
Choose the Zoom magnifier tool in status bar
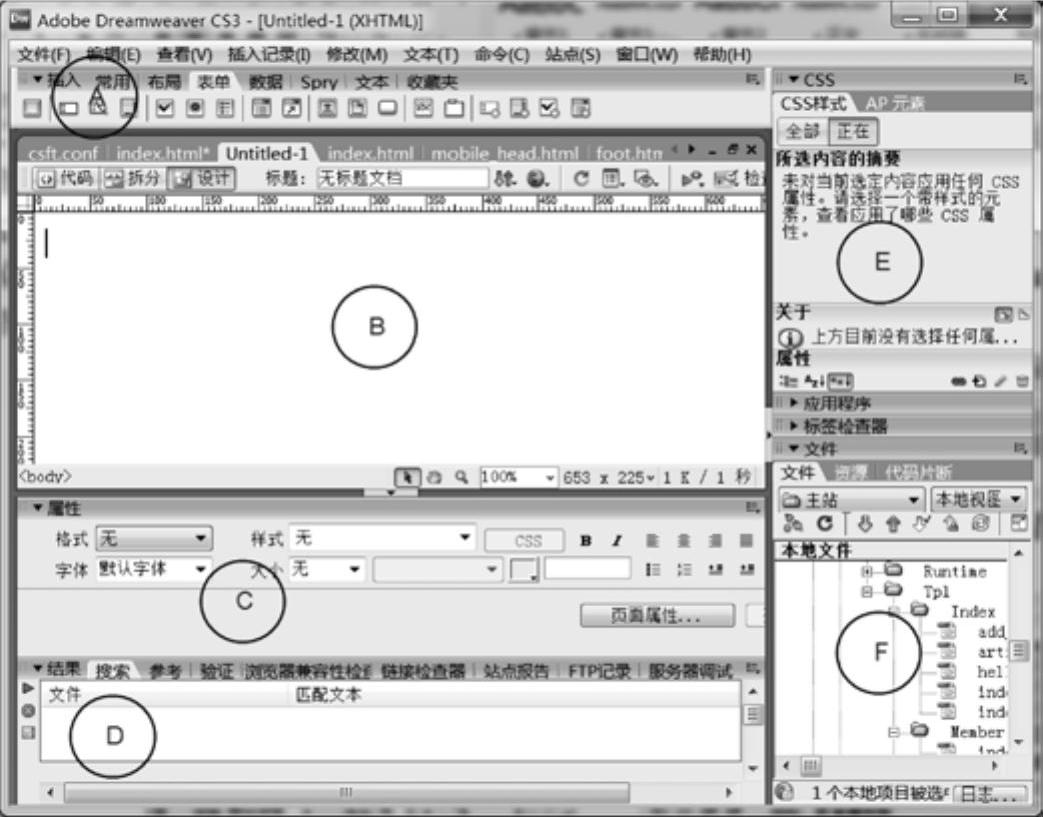pyautogui.click(x=461, y=477)
